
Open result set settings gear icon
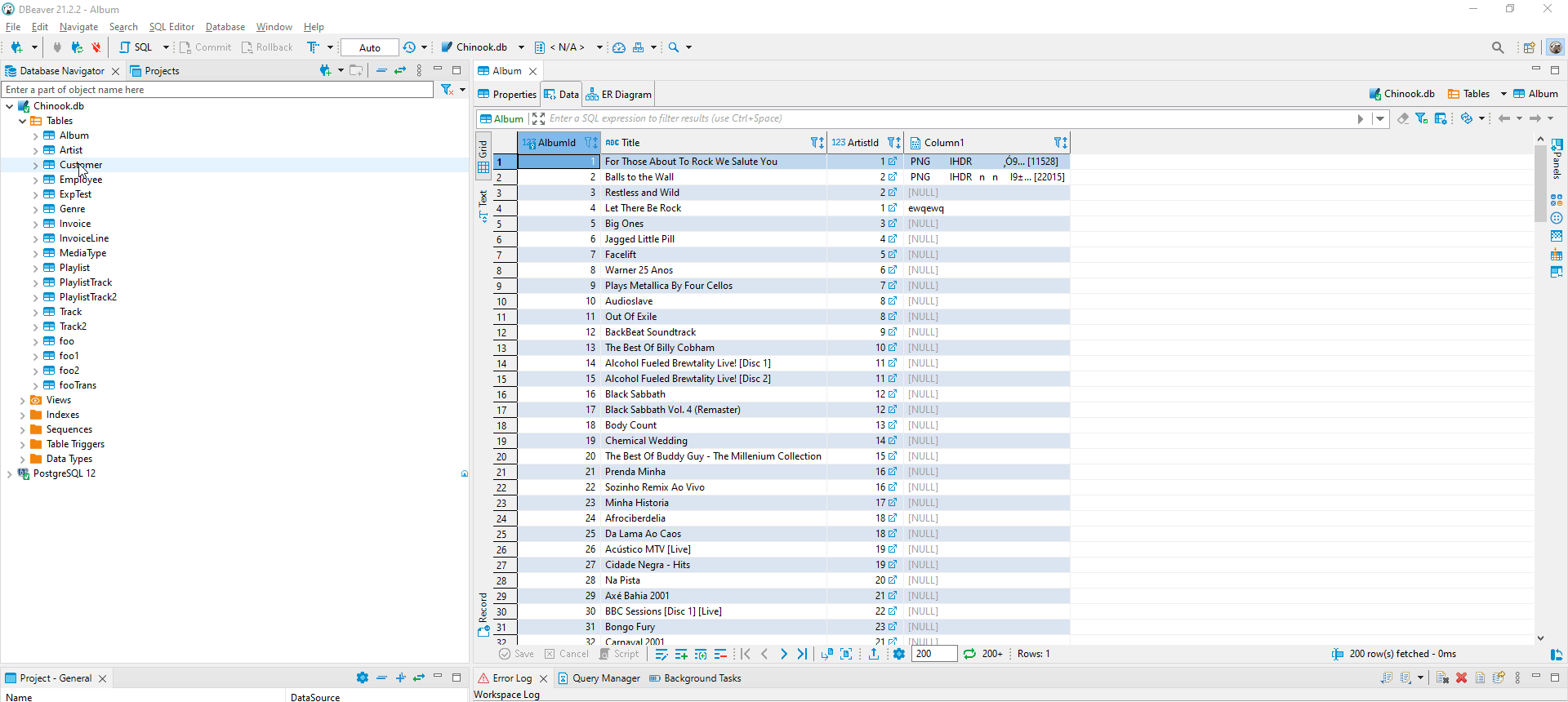(x=899, y=654)
